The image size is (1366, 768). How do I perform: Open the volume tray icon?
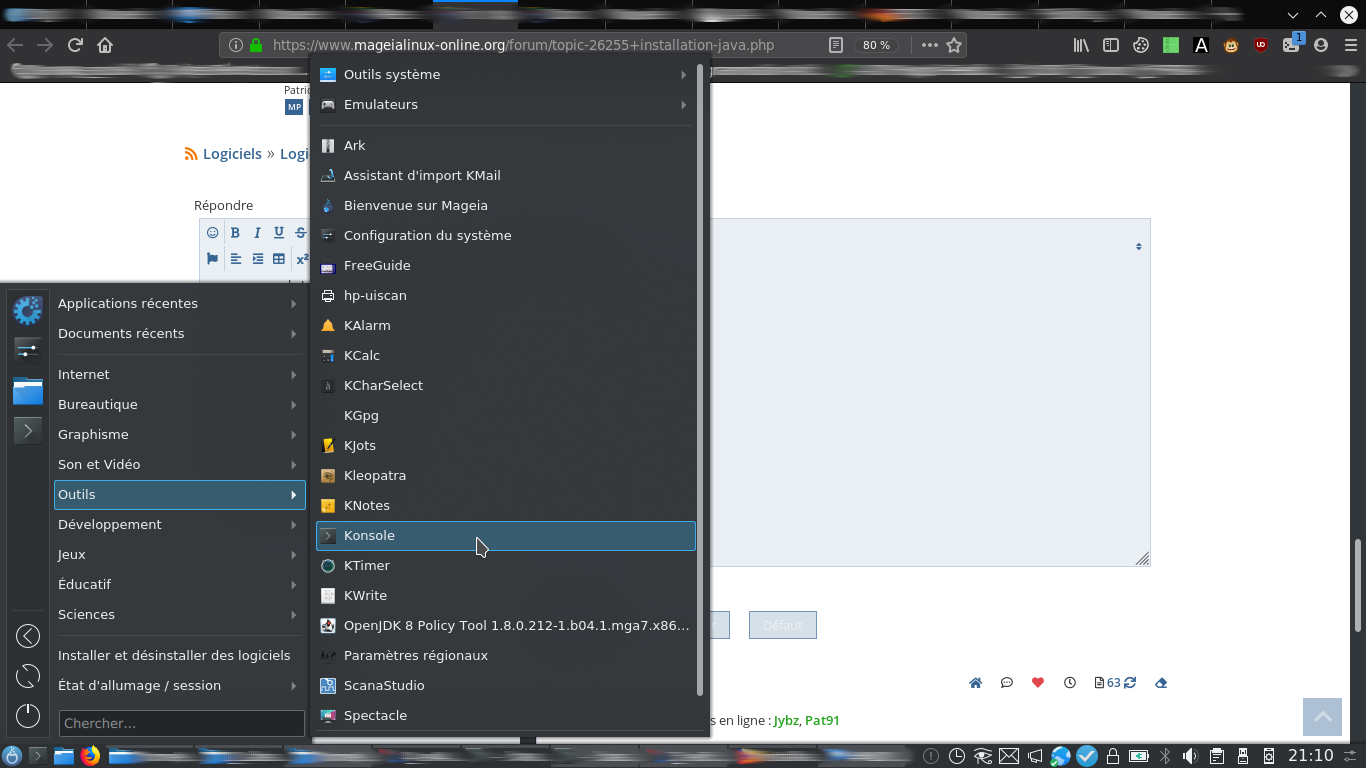[x=1190, y=756]
